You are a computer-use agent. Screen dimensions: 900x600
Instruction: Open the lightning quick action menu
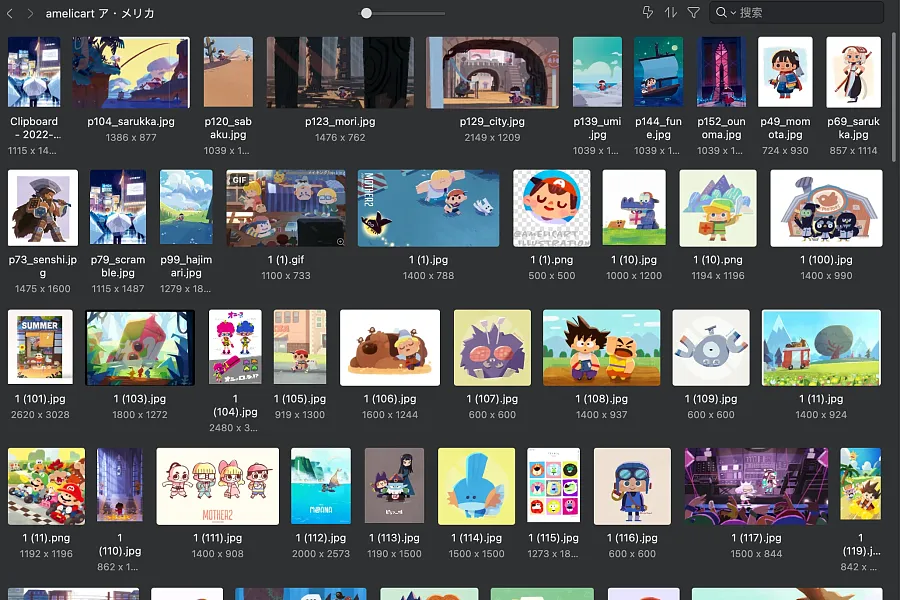pyautogui.click(x=647, y=12)
